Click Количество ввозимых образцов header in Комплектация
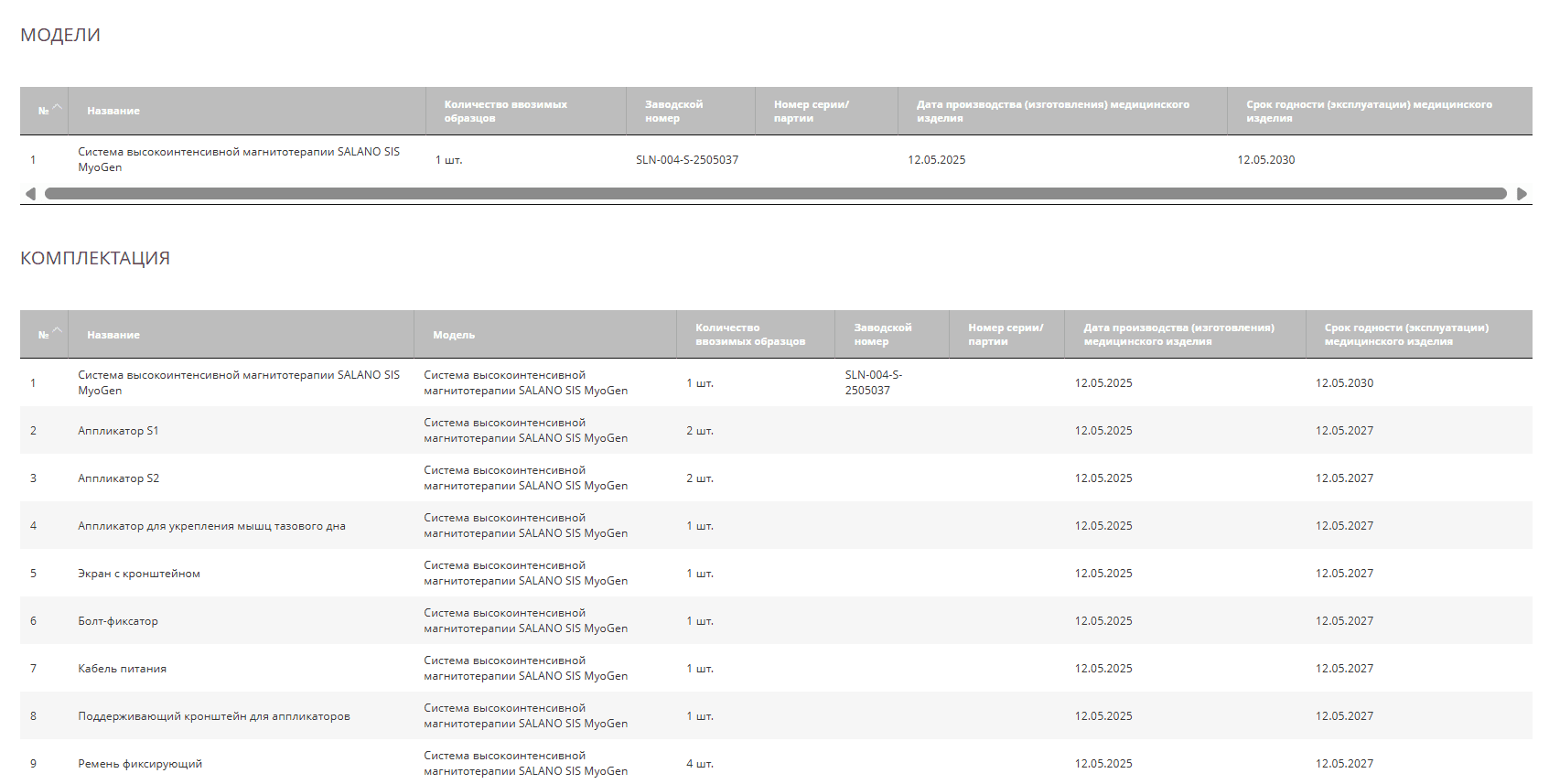This screenshot has height=784, width=1549. 749,335
